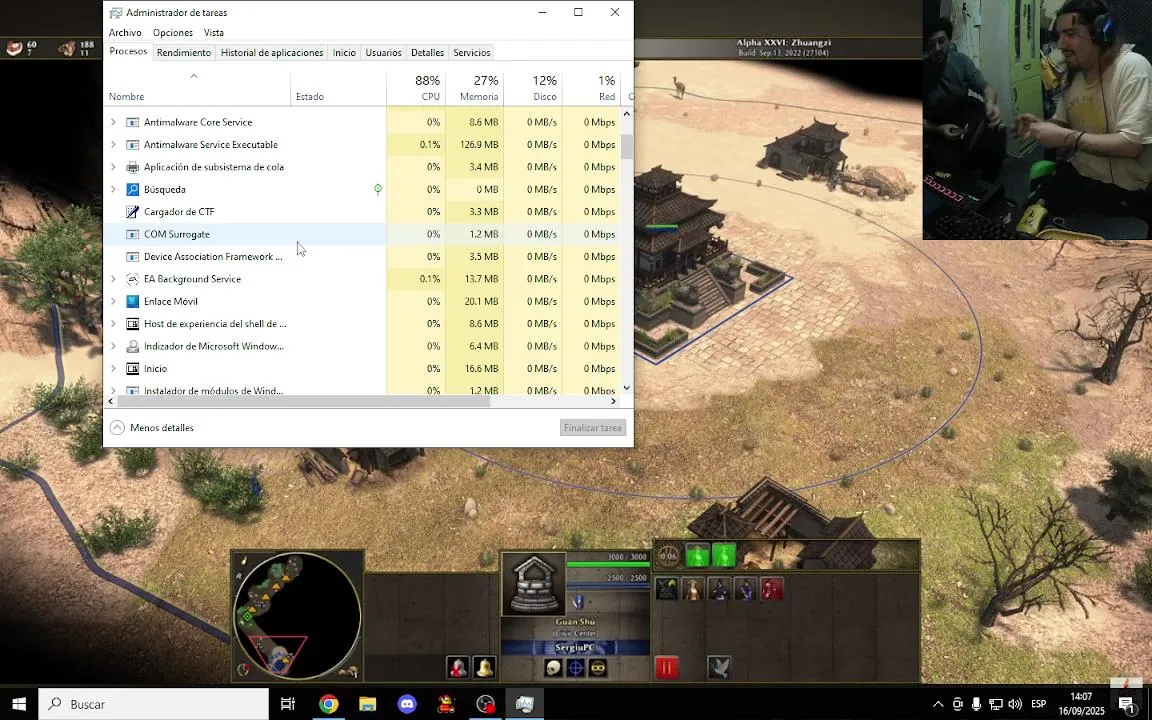Click the microphone tray icon
The image size is (1152, 720).
pos(976,704)
